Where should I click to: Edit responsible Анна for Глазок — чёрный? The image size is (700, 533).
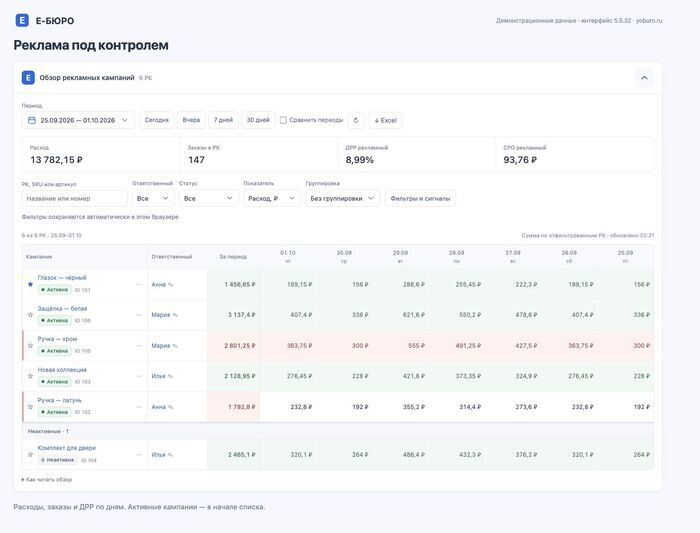click(x=170, y=284)
